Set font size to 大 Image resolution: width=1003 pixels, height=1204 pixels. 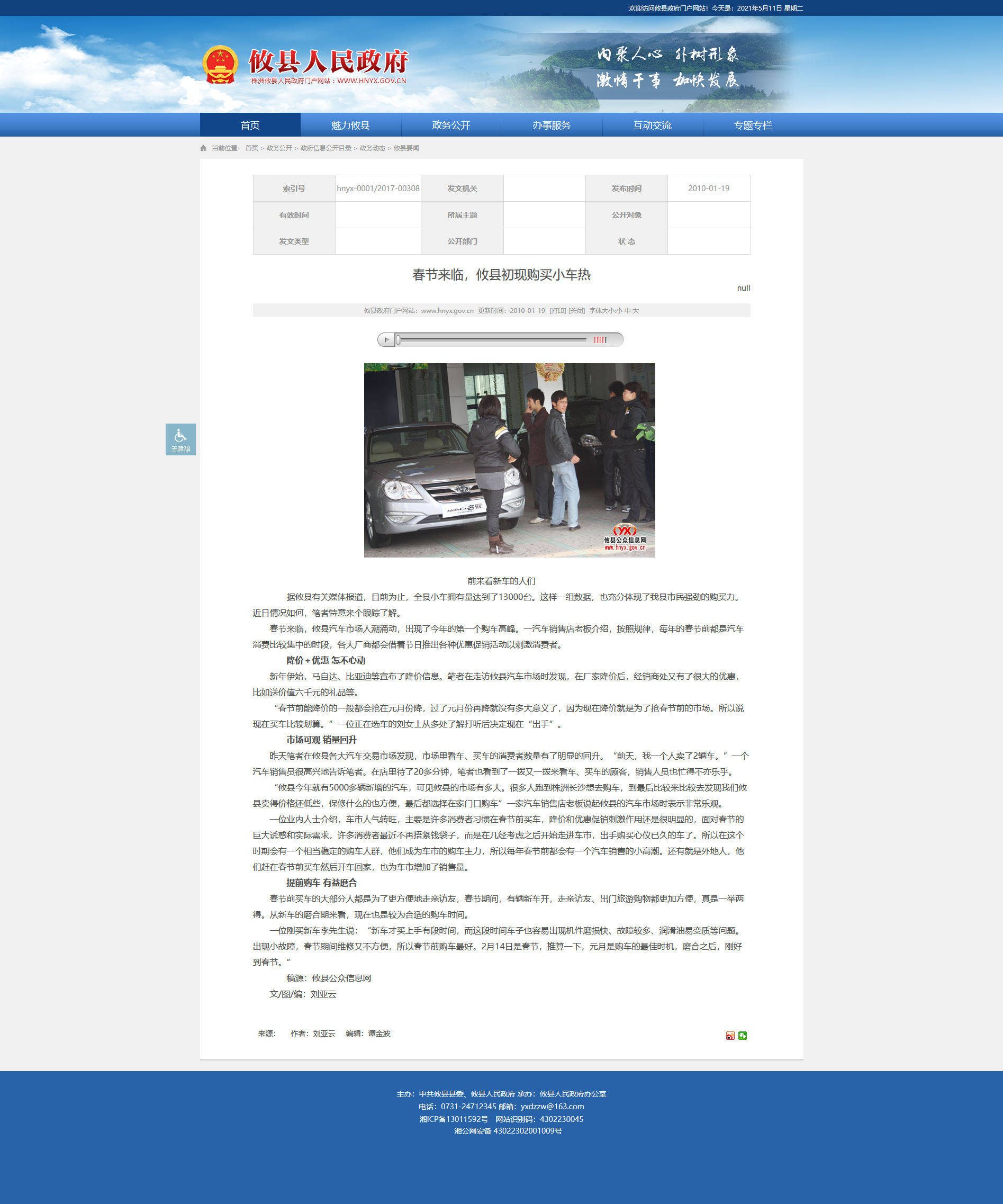pos(636,311)
